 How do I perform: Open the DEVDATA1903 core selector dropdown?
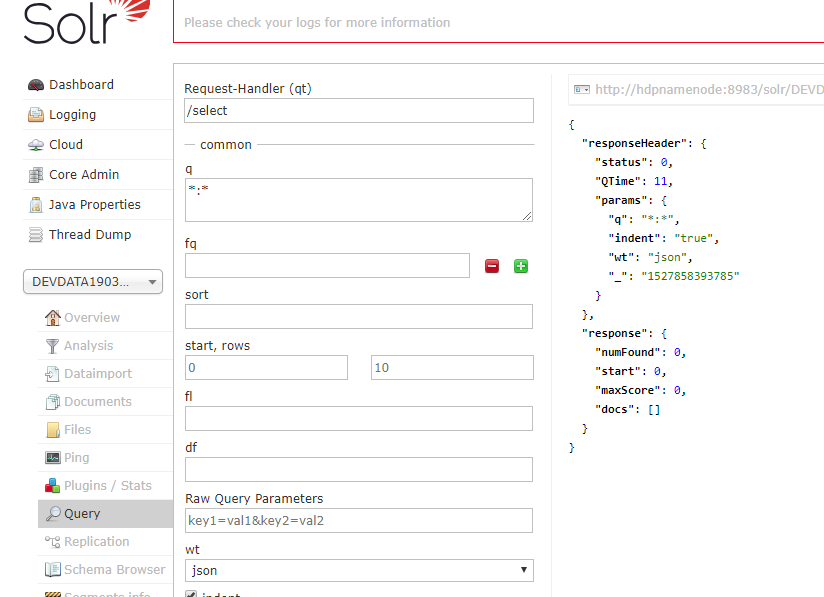coord(92,282)
